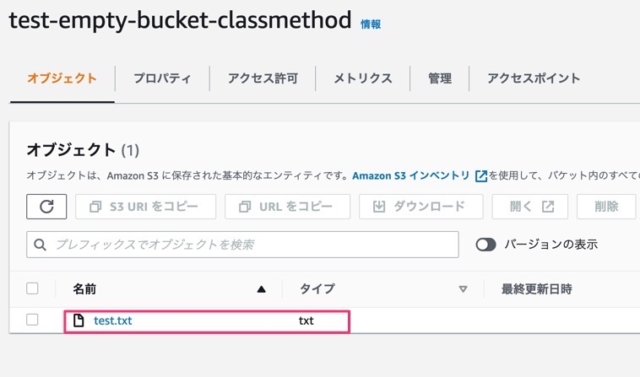Open the test.txt object link

click(113, 321)
